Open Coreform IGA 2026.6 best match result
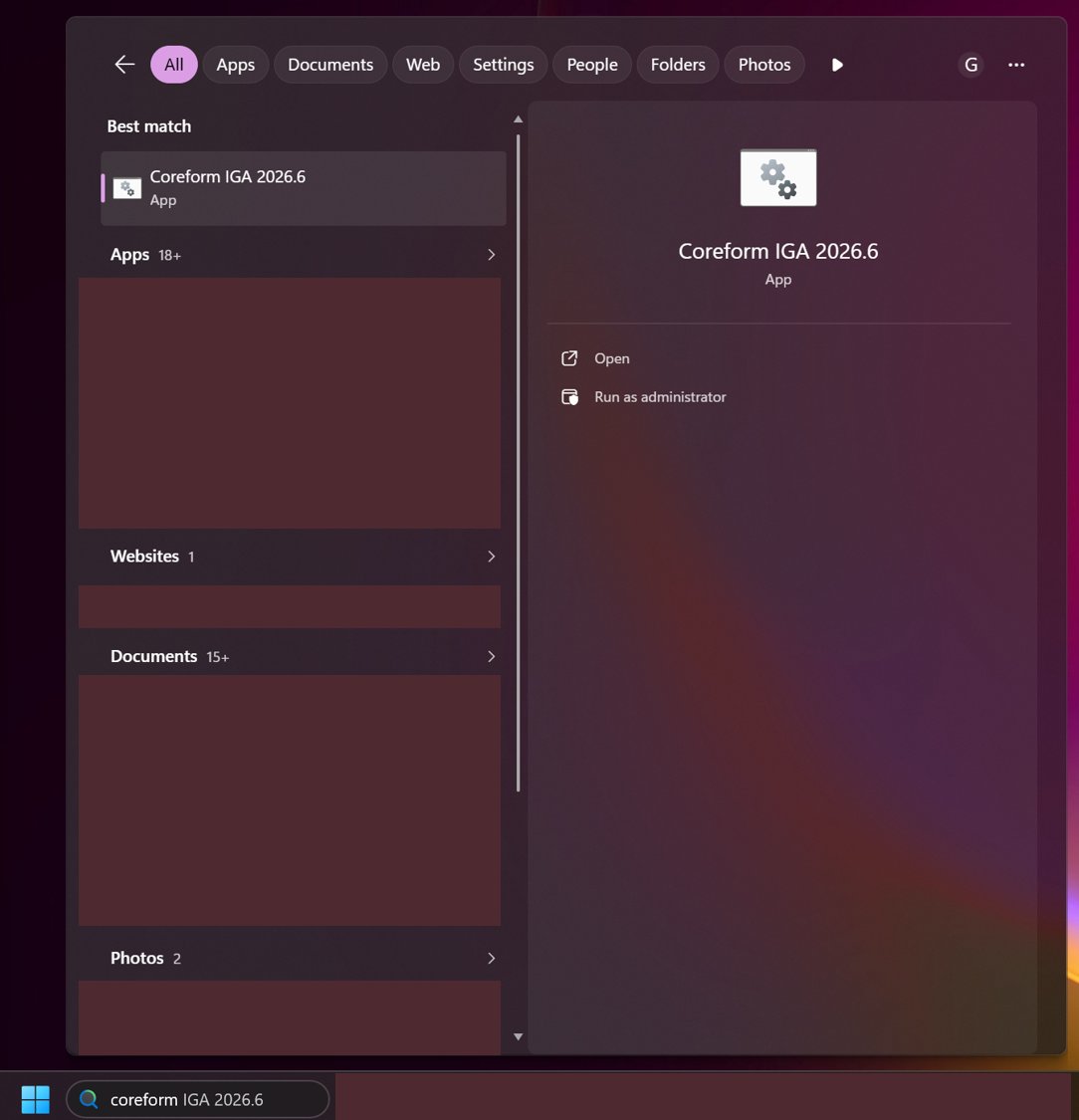The image size is (1079, 1120). coord(304,188)
